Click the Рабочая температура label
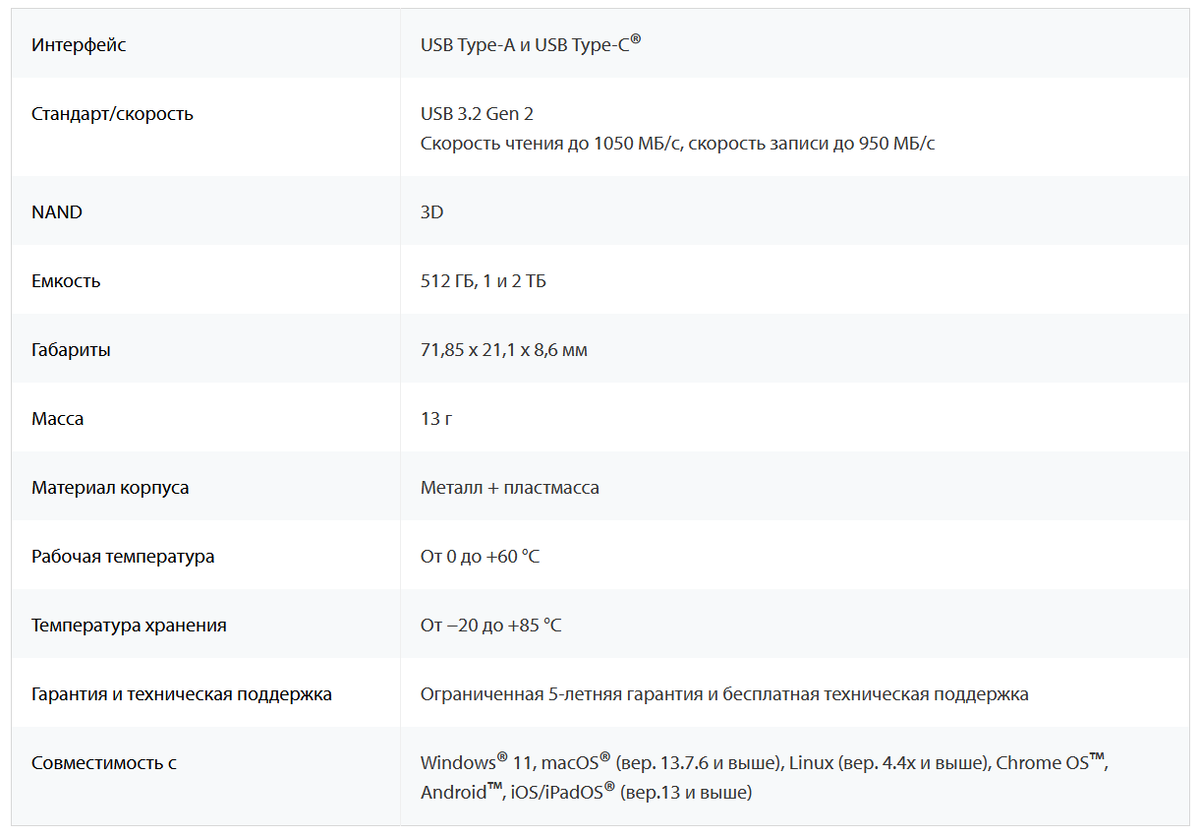This screenshot has width=1200, height=836. pyautogui.click(x=123, y=556)
